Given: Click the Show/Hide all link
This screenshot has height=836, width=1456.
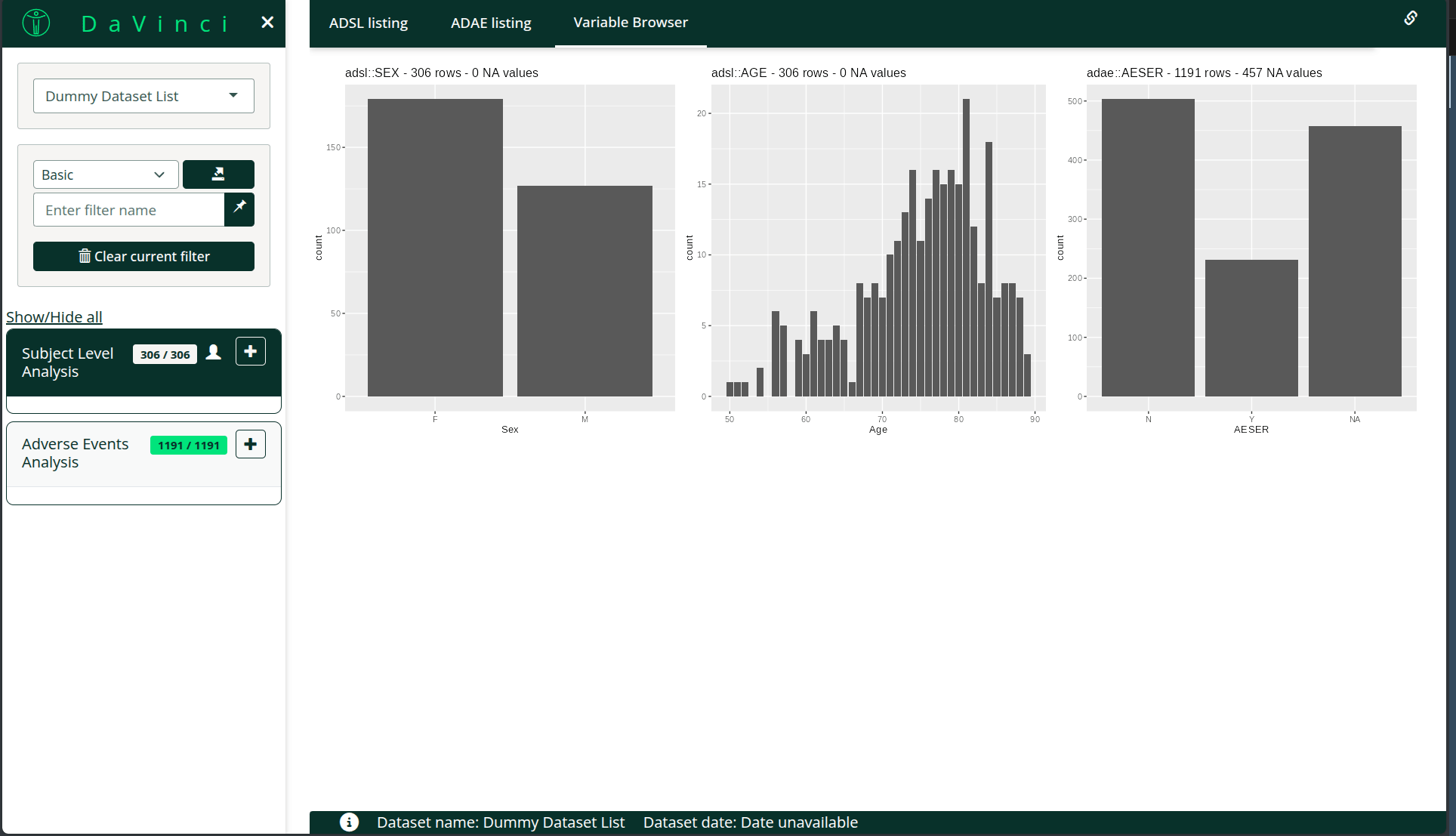Looking at the screenshot, I should pos(54,317).
